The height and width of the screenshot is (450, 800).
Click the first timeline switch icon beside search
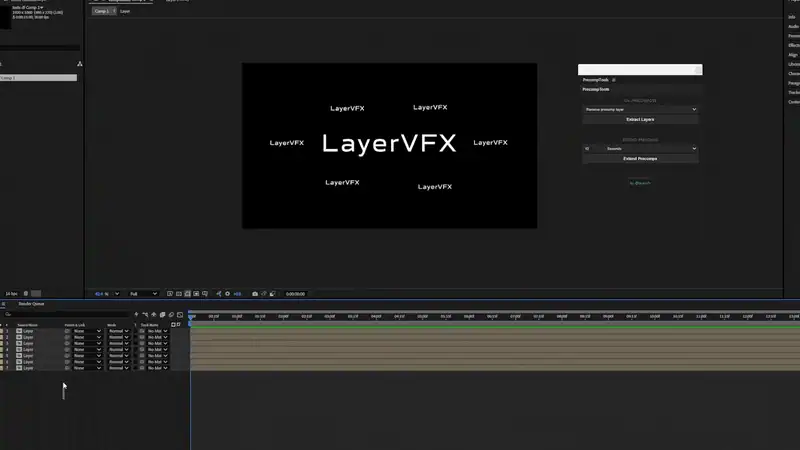tap(136, 315)
